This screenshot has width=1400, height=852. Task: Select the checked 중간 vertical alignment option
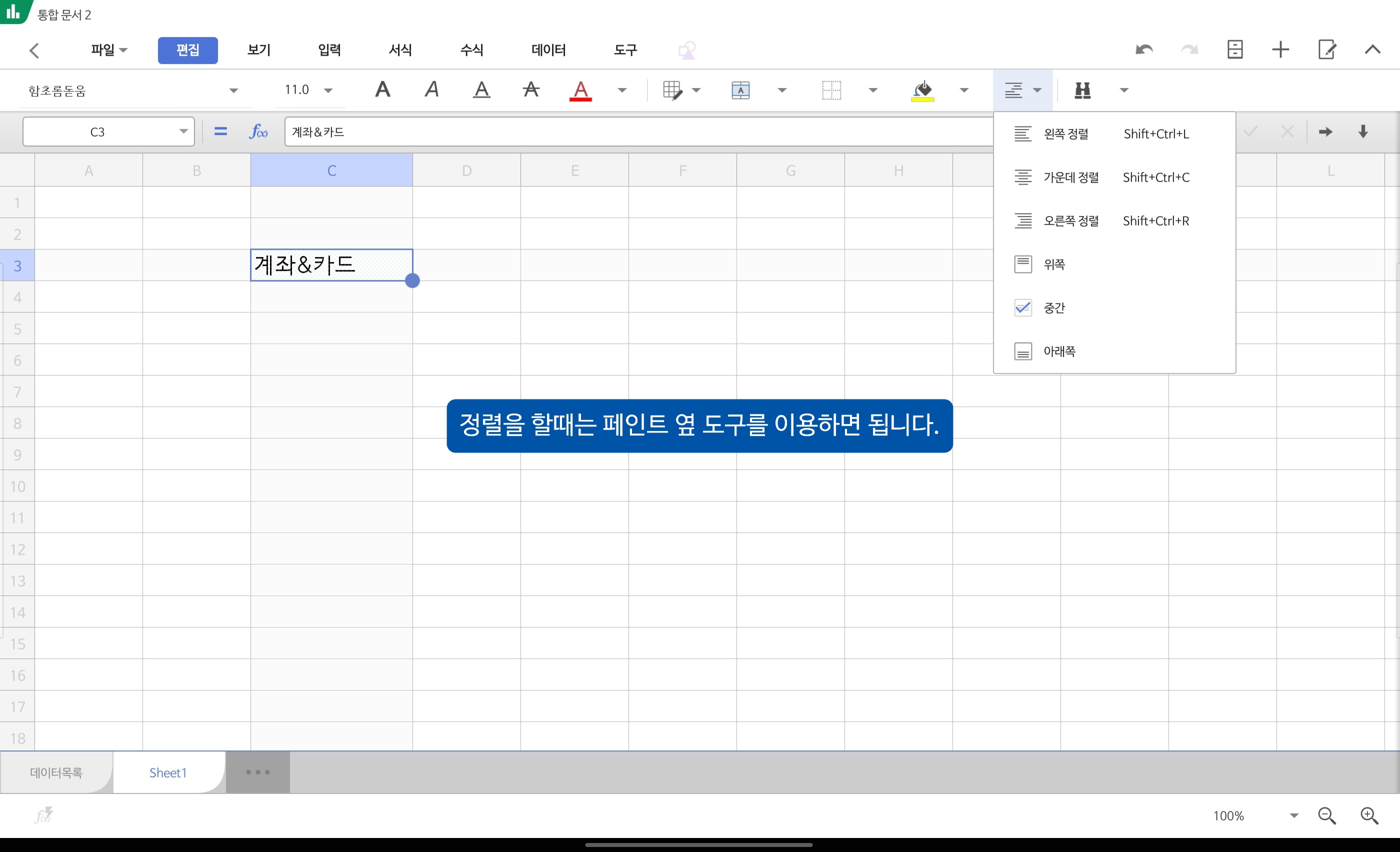point(1054,308)
